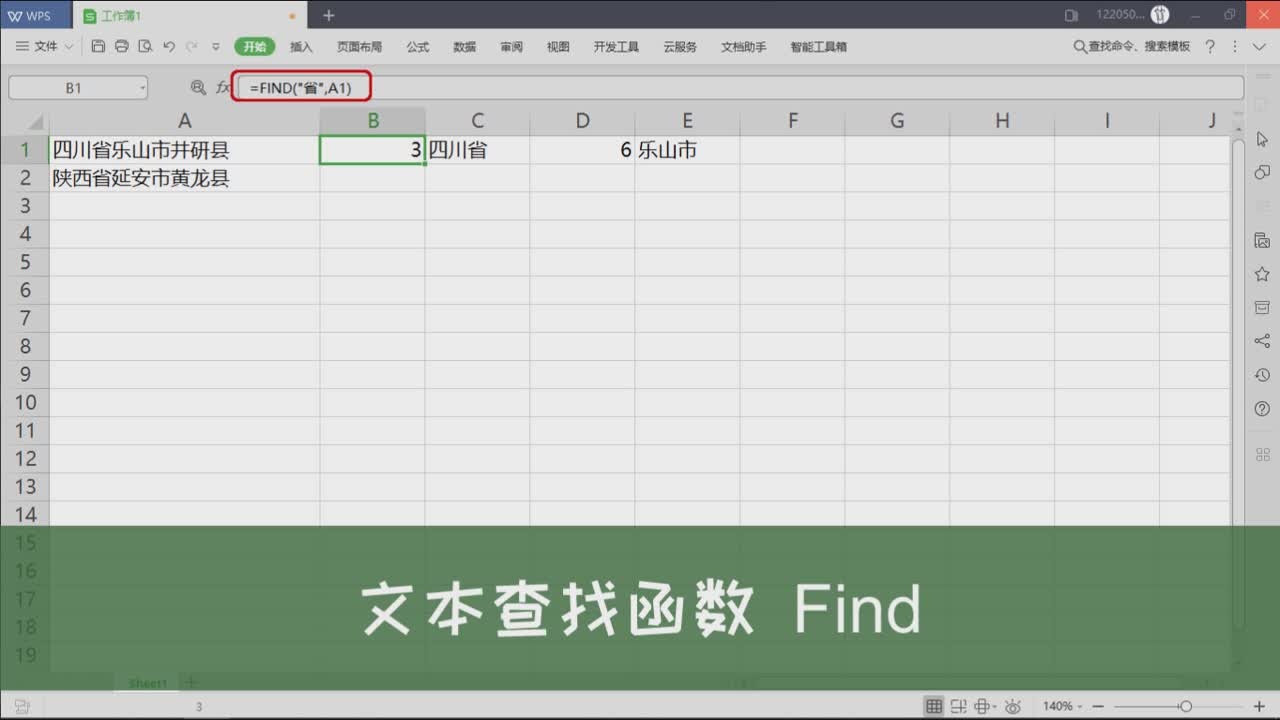The image size is (1280, 720).
Task: Click the magnifier icon beside fx
Action: 198,88
